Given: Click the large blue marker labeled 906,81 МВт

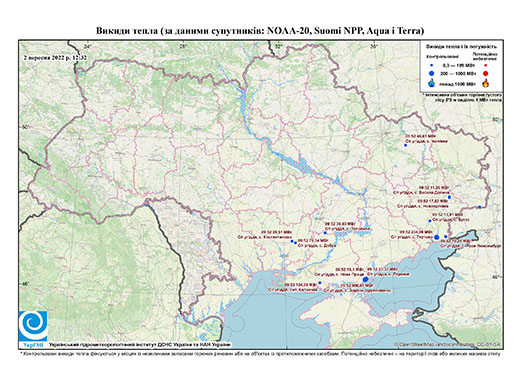Looking at the screenshot, I should point(365,279).
